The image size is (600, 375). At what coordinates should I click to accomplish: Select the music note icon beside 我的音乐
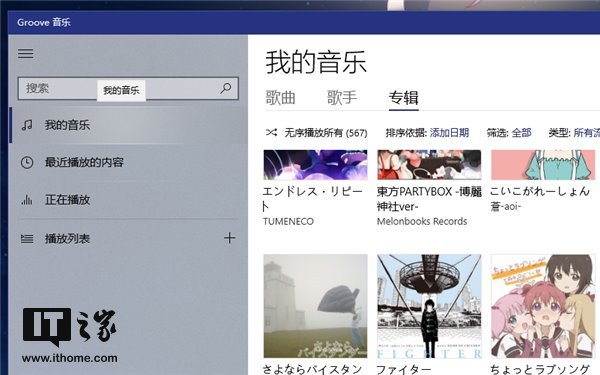27,125
